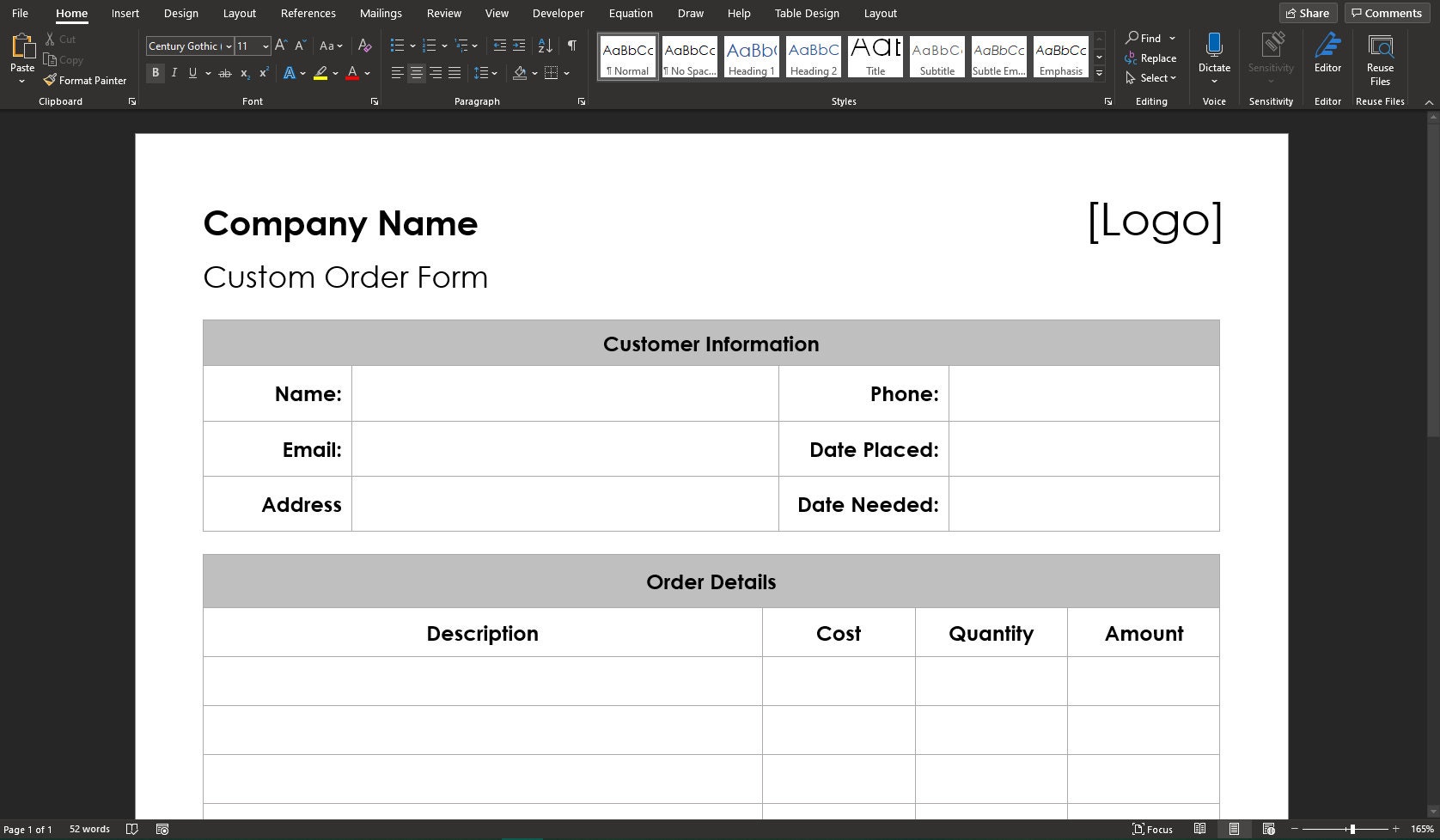Clear all formatting with eraser icon
This screenshot has height=840, width=1440.
point(364,46)
